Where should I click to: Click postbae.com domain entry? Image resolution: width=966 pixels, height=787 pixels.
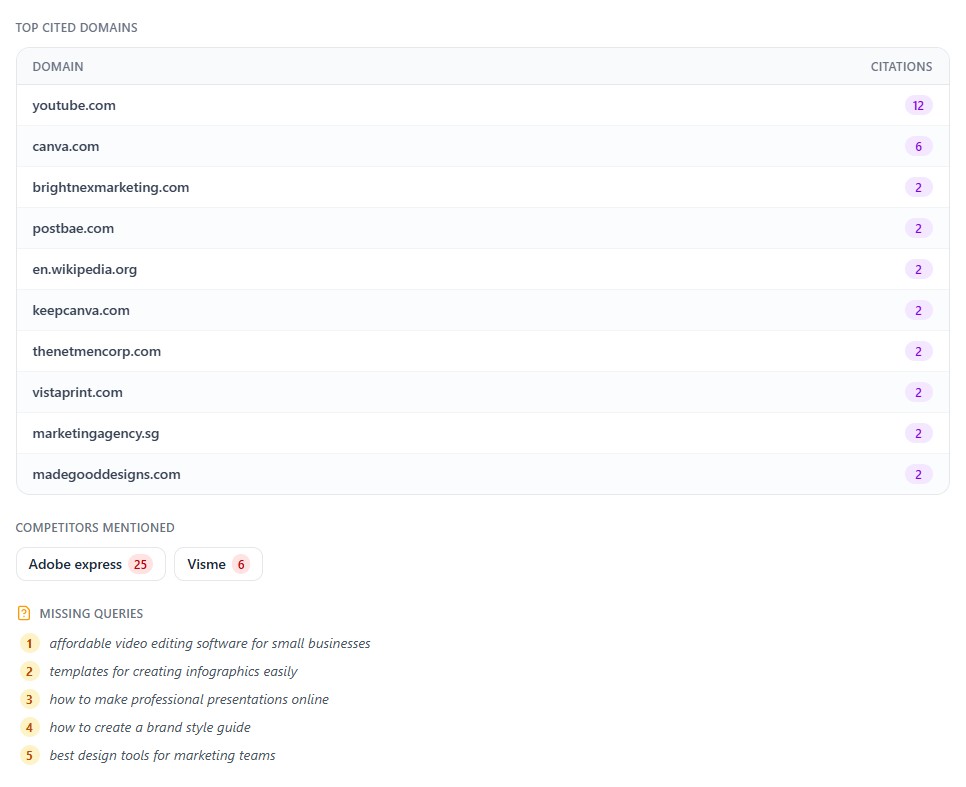[x=73, y=229]
